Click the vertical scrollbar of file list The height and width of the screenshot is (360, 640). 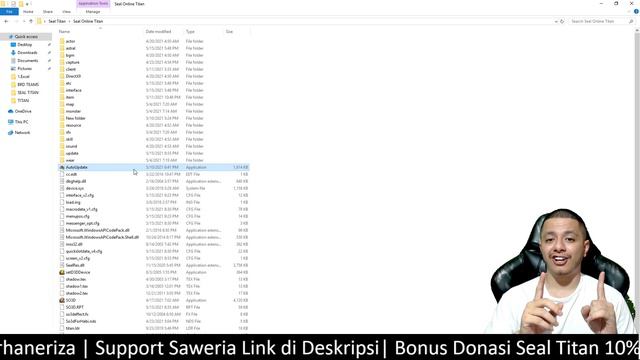[x=637, y=182]
